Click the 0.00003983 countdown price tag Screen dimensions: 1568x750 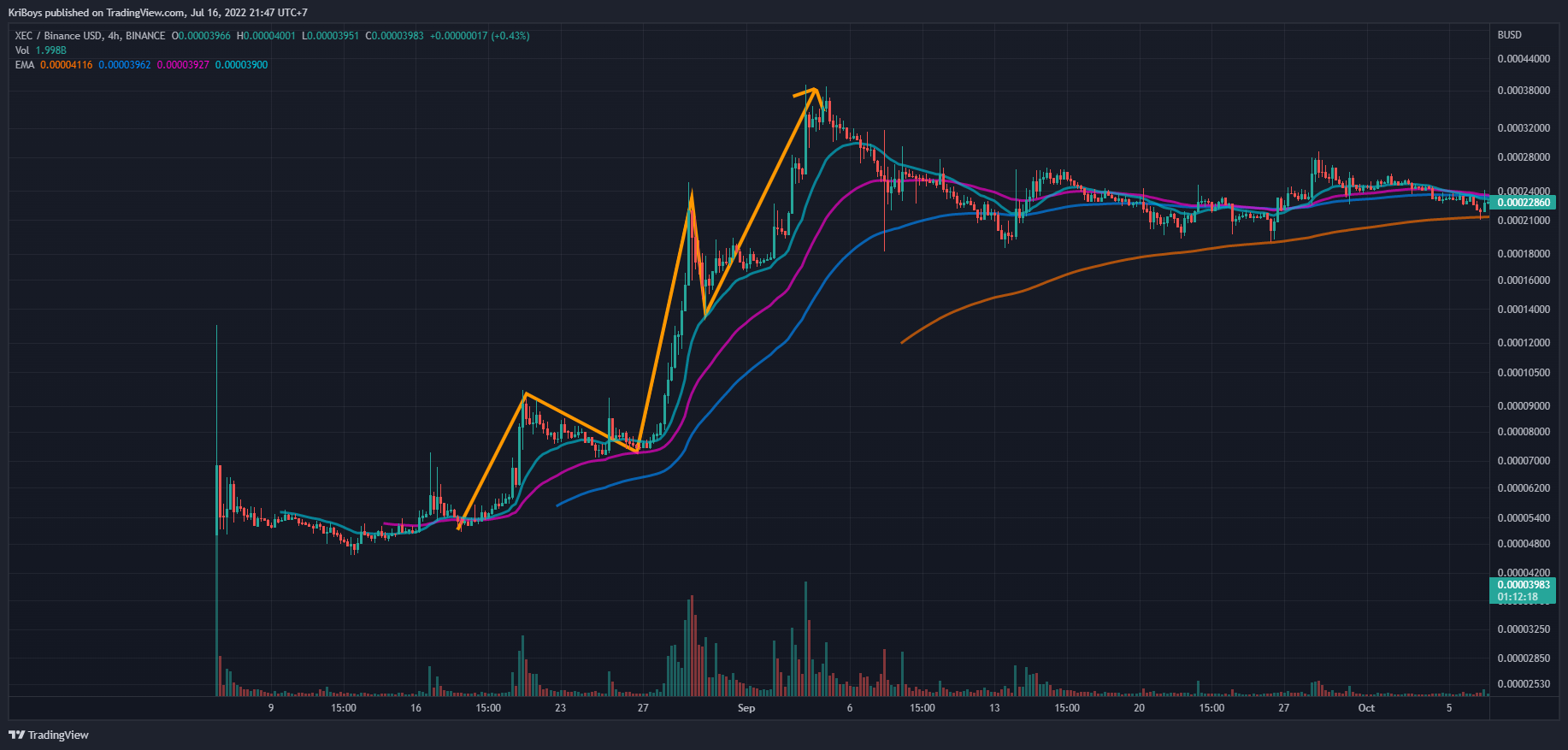click(1523, 591)
